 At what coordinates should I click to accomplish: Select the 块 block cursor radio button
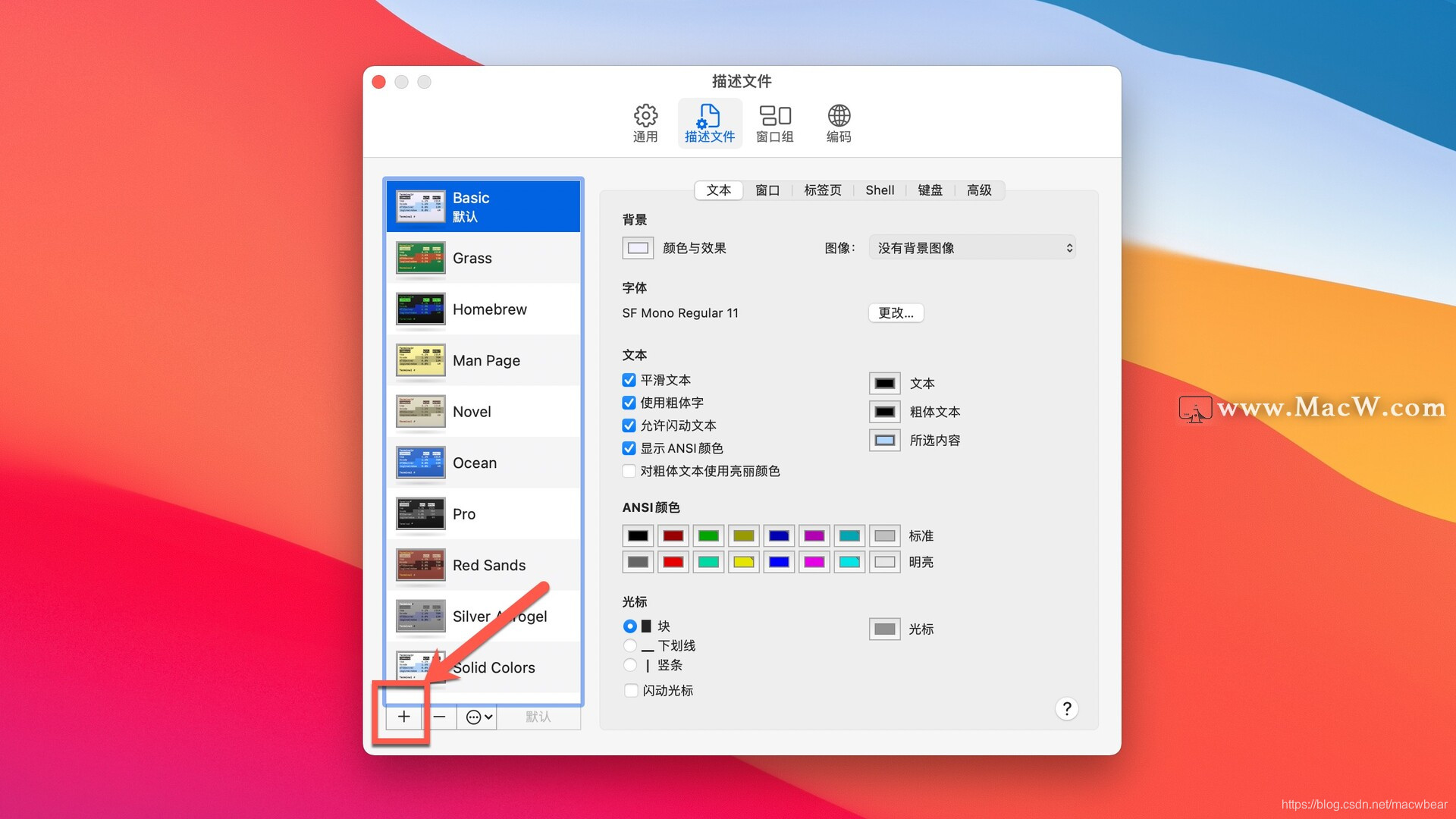tap(629, 626)
